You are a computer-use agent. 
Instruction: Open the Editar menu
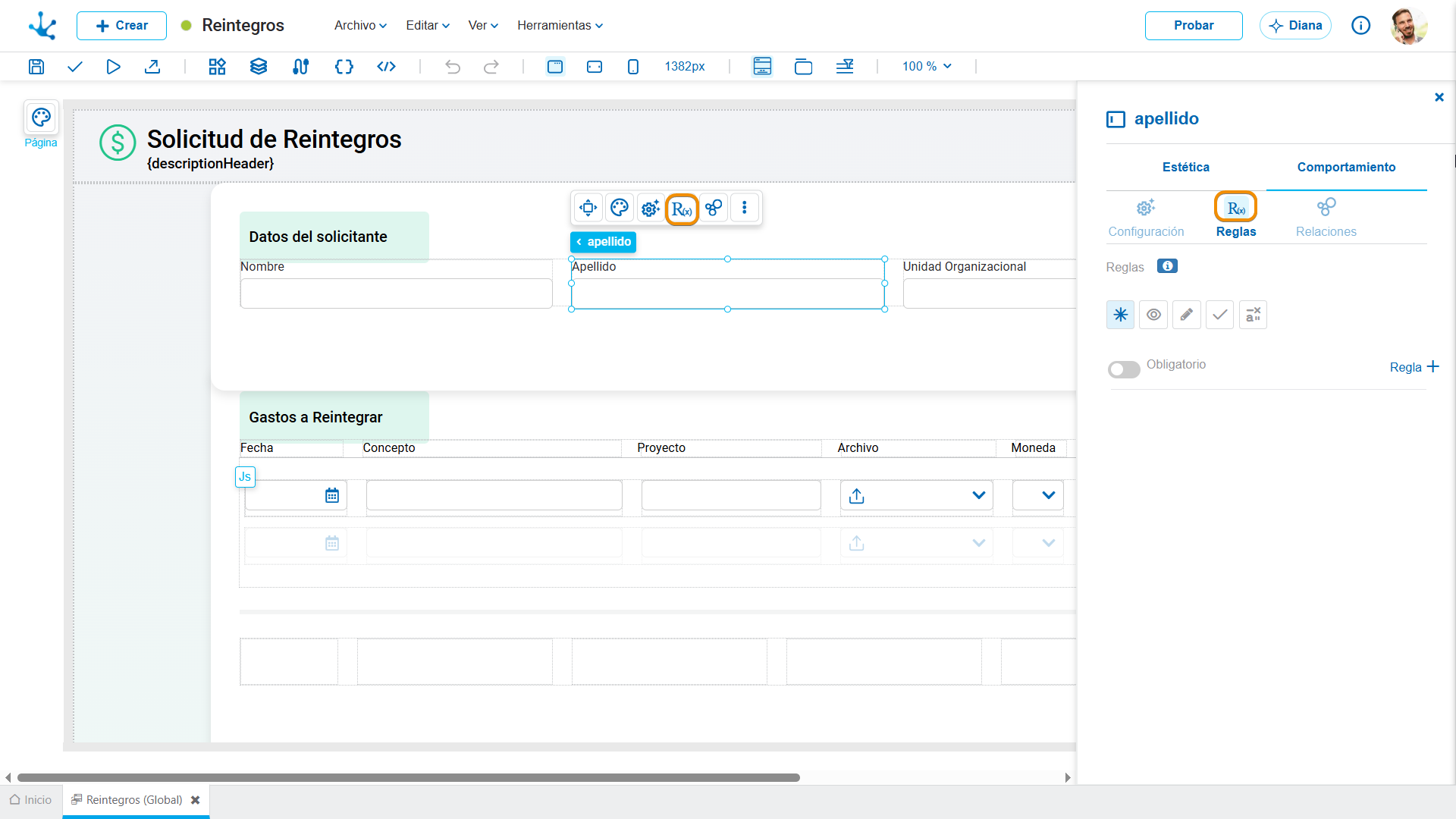pos(428,25)
